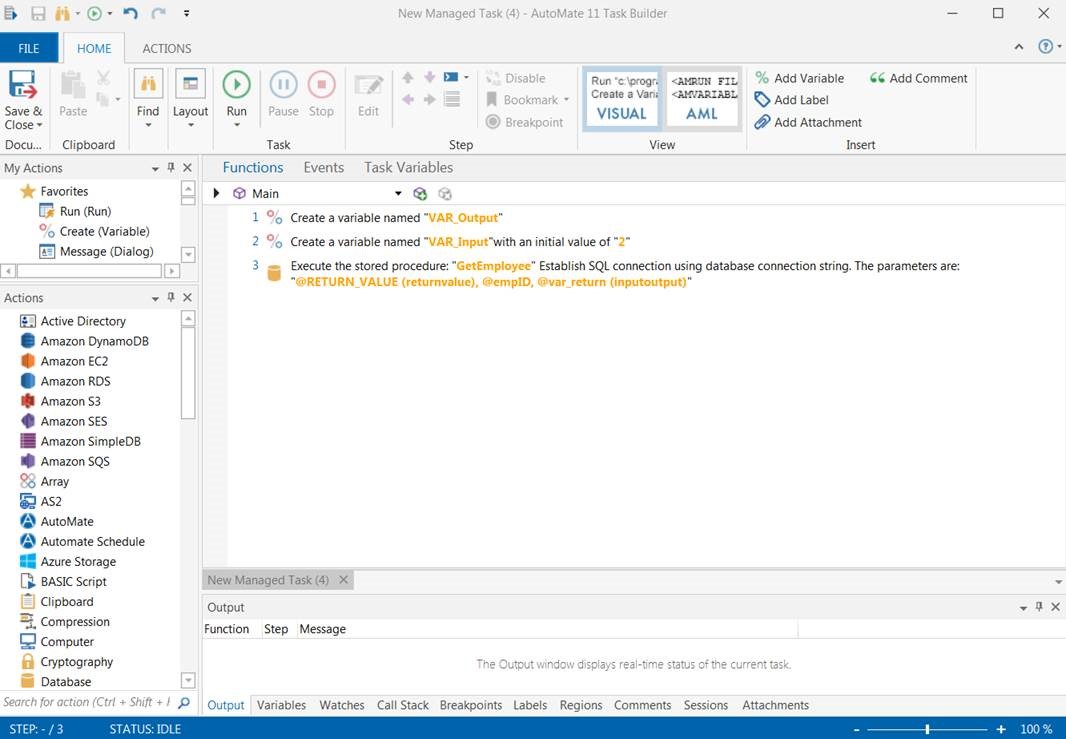Close the New Managed Task (4) tab
Viewport: 1066px width, 739px height.
tap(343, 580)
